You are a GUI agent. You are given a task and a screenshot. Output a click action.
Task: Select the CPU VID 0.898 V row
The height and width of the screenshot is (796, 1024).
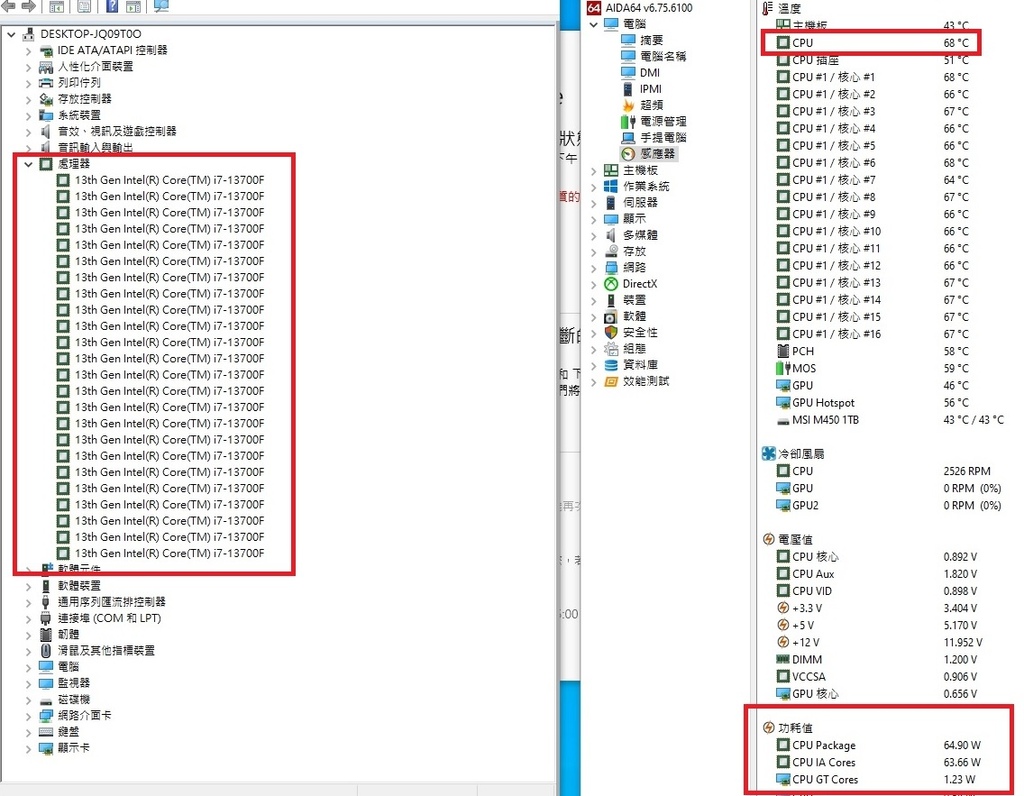tap(876, 591)
